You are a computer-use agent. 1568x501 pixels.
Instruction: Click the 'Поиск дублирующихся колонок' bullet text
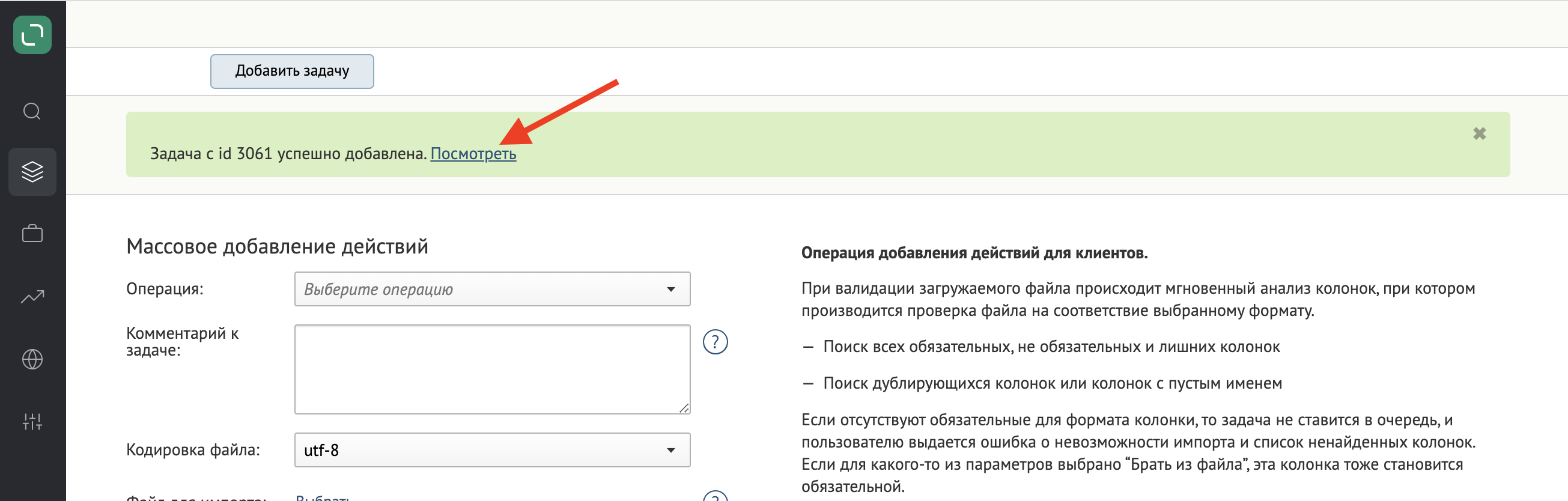(x=1053, y=383)
